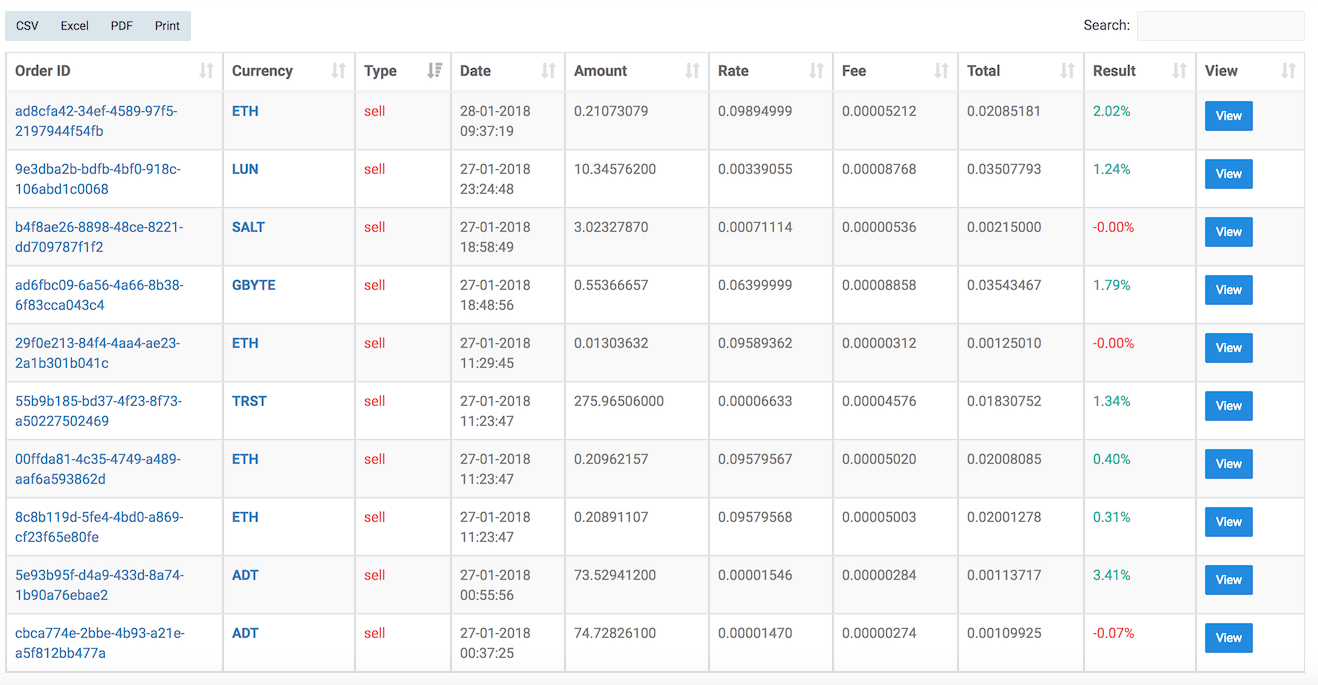Select the Order ID column header text
Image resolution: width=1318 pixels, height=685 pixels.
click(43, 71)
